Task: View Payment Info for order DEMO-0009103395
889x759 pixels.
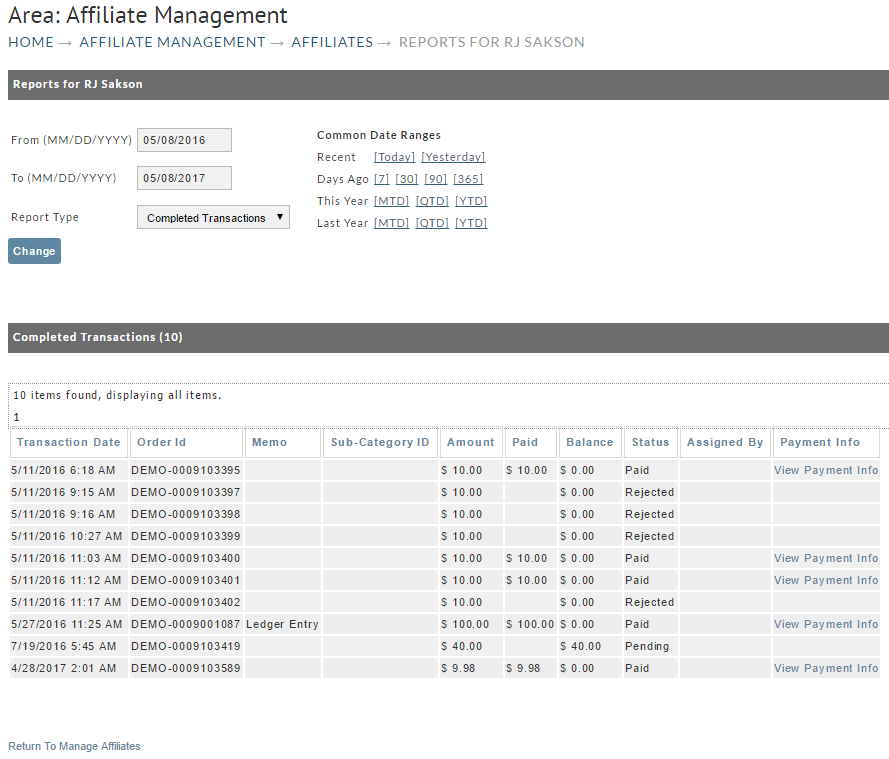Action: 826,470
